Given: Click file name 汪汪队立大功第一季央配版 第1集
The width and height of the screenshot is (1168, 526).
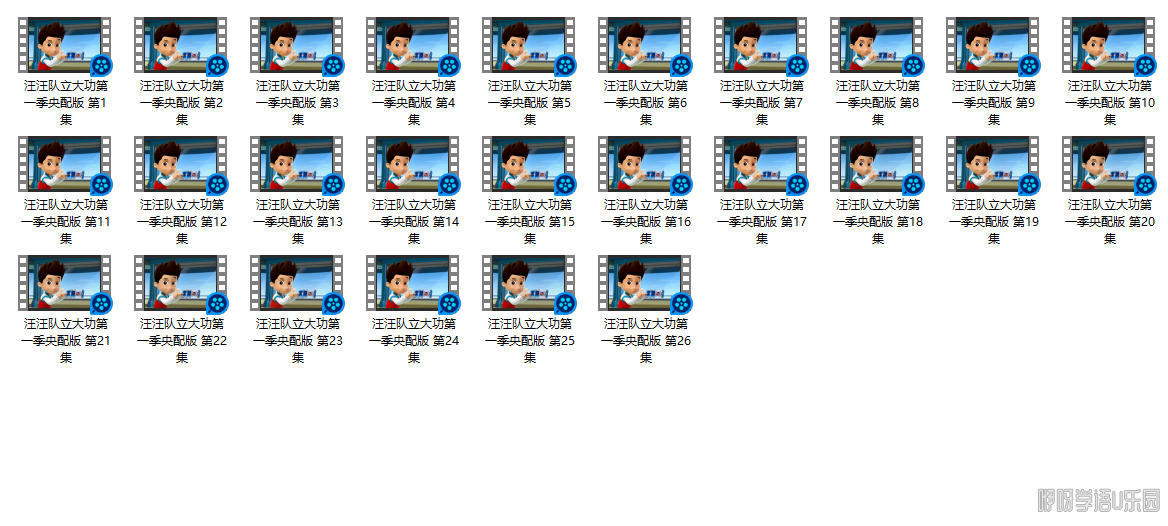Looking at the screenshot, I should (66, 103).
